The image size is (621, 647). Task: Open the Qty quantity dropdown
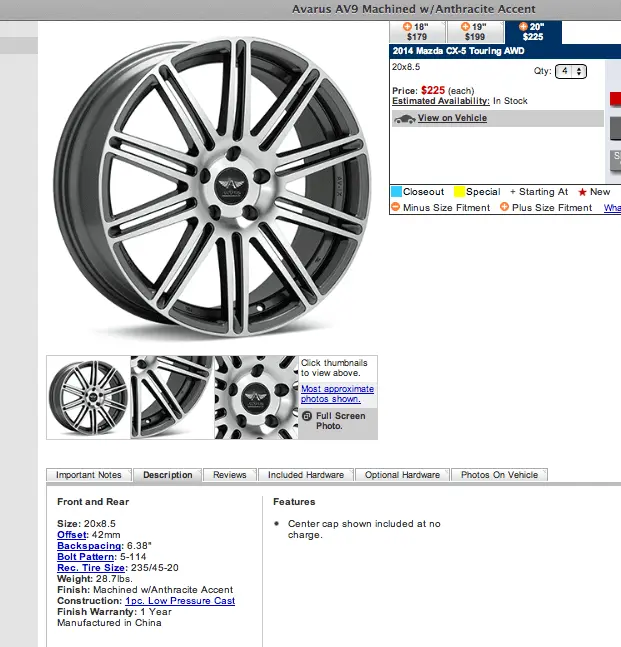pos(572,71)
